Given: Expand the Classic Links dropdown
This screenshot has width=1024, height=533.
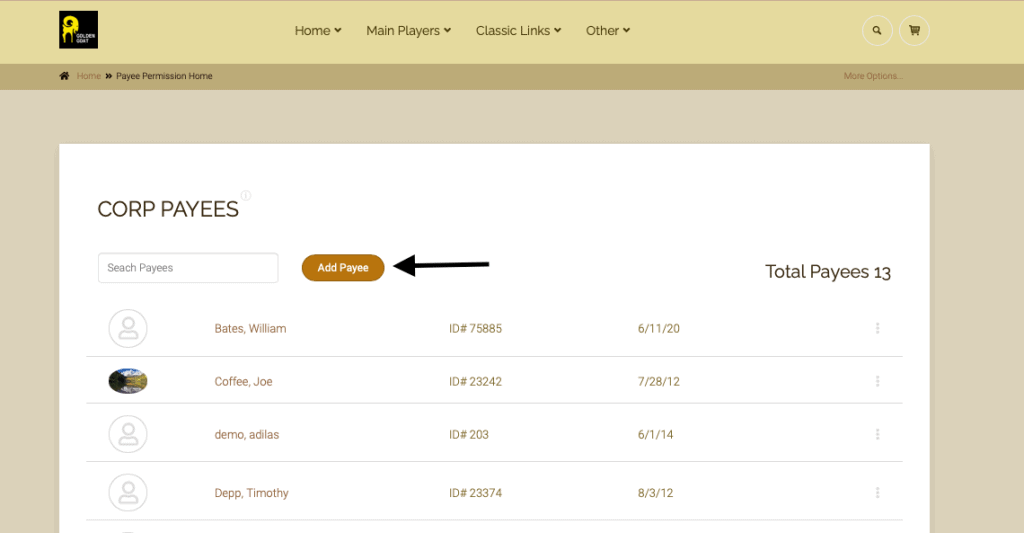Looking at the screenshot, I should (x=519, y=31).
